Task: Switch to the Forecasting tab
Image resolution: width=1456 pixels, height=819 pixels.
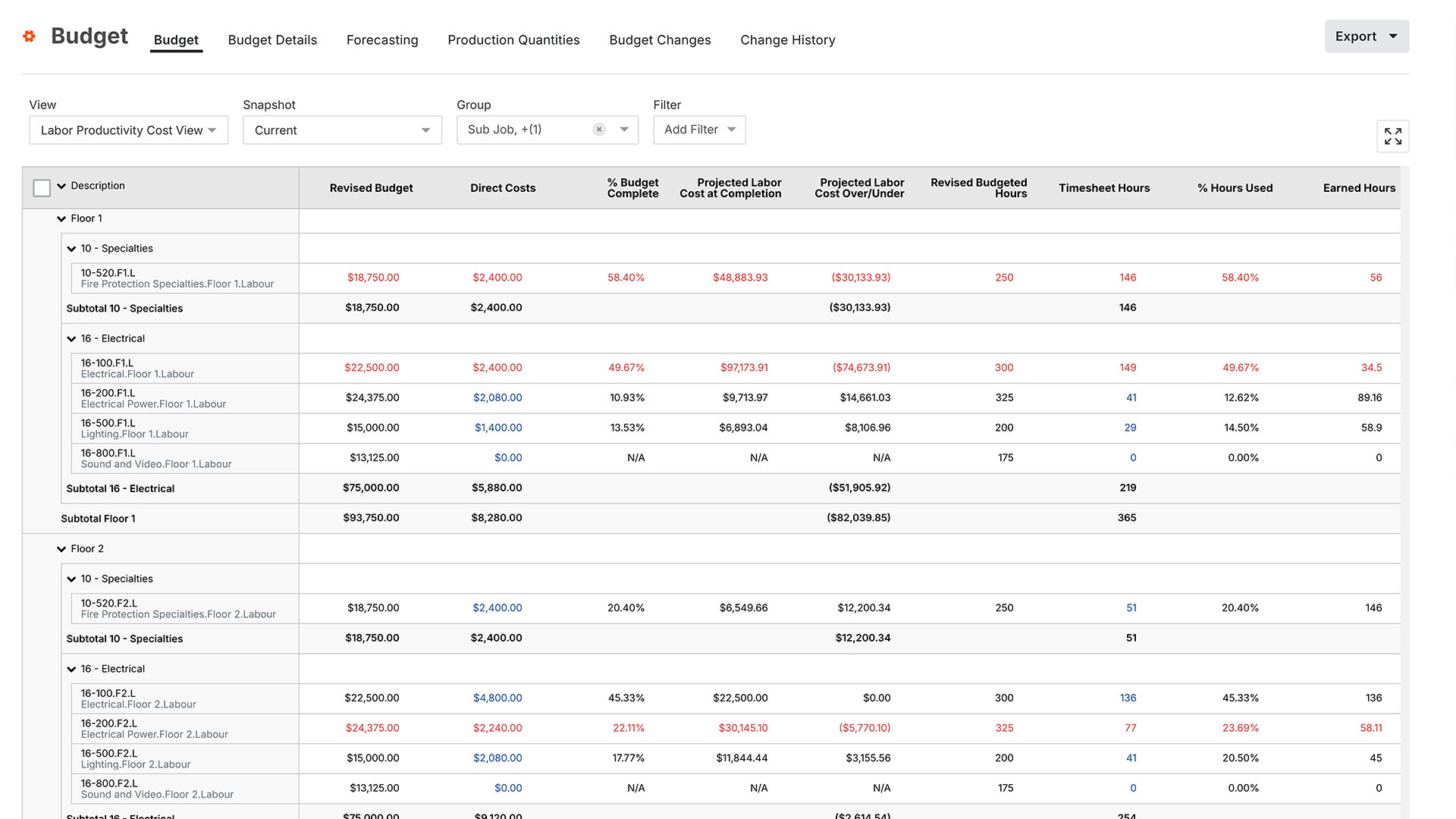Action: pyautogui.click(x=382, y=39)
